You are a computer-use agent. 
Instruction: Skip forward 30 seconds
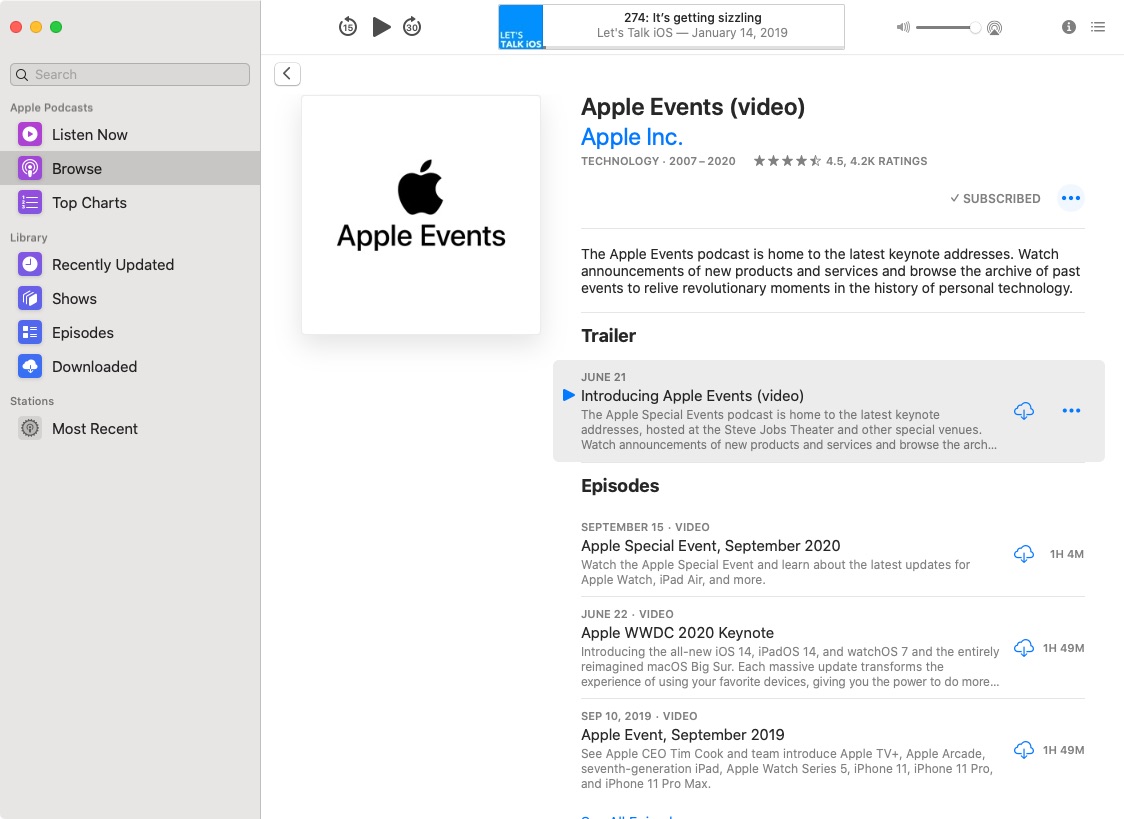[412, 27]
